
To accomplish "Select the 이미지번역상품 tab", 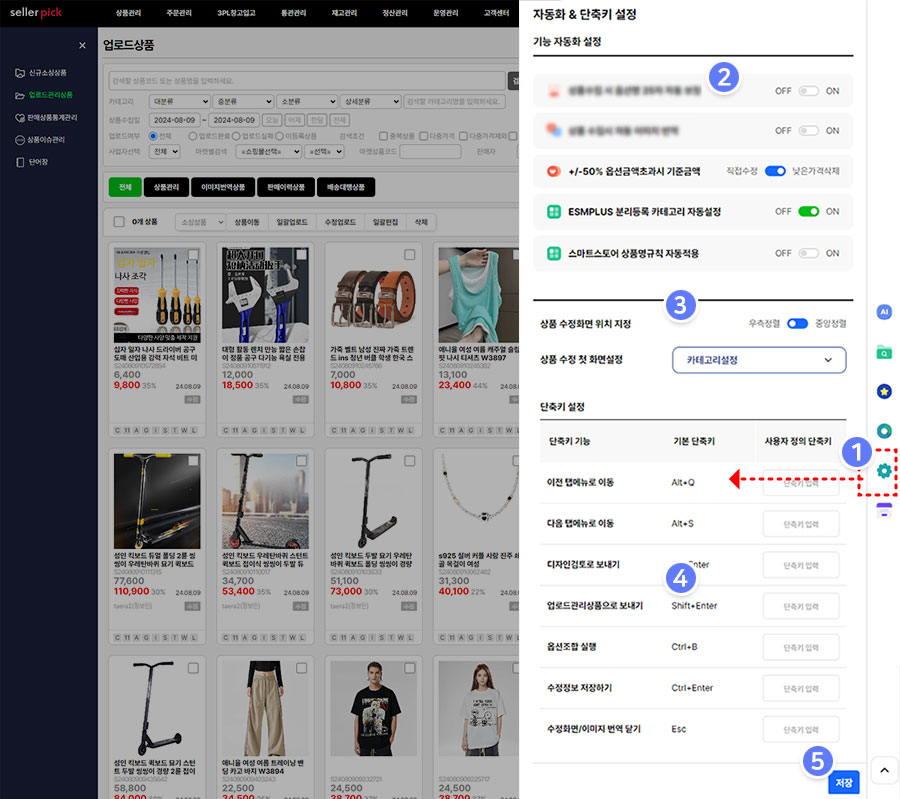I will point(223,187).
